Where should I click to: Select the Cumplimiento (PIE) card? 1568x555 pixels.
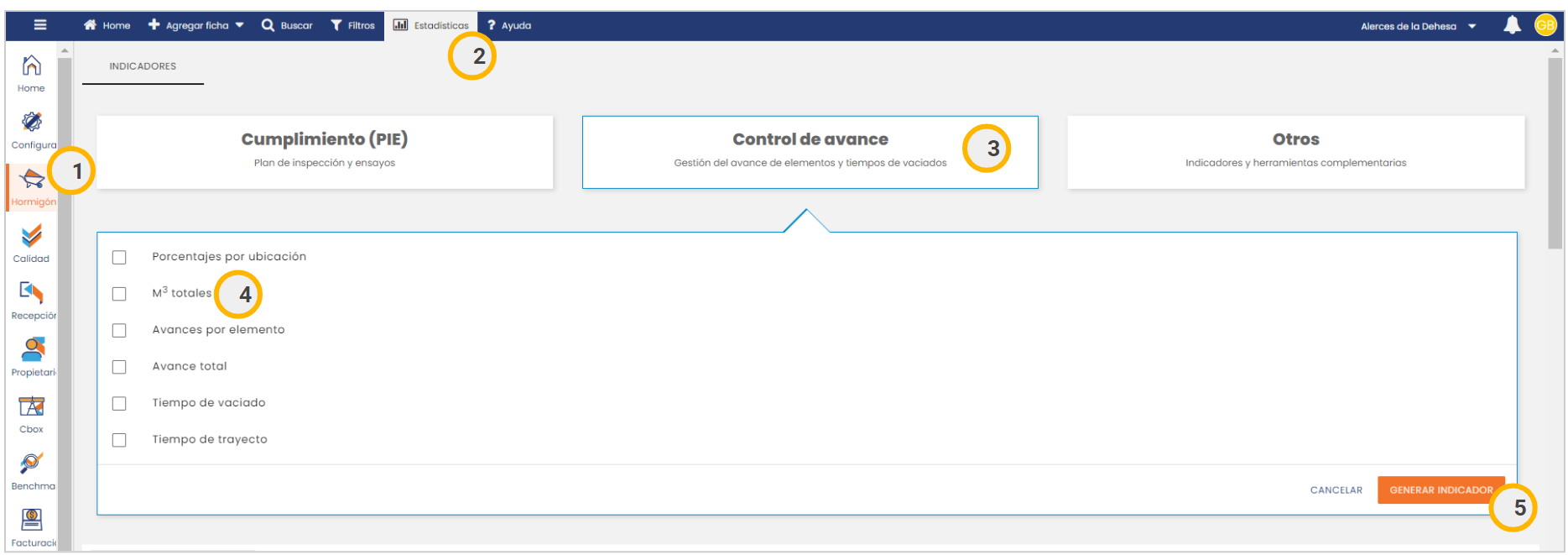(x=325, y=152)
